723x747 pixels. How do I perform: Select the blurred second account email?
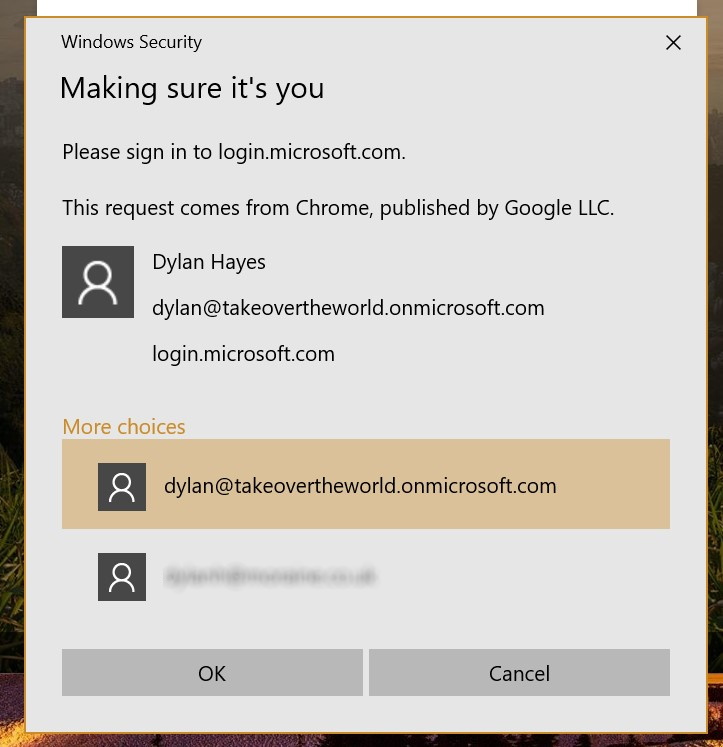[270, 575]
